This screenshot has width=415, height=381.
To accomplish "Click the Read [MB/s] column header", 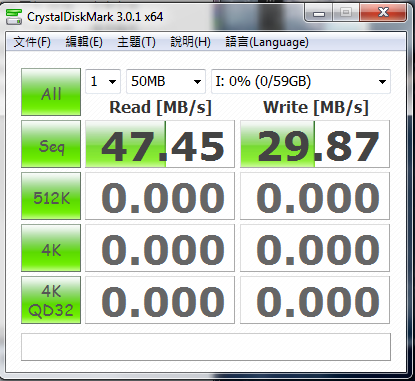I will [x=161, y=107].
